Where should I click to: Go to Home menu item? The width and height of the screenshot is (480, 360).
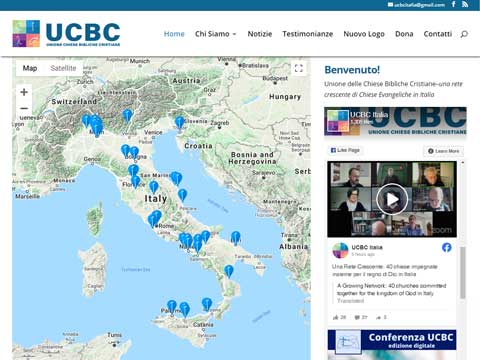pyautogui.click(x=174, y=34)
